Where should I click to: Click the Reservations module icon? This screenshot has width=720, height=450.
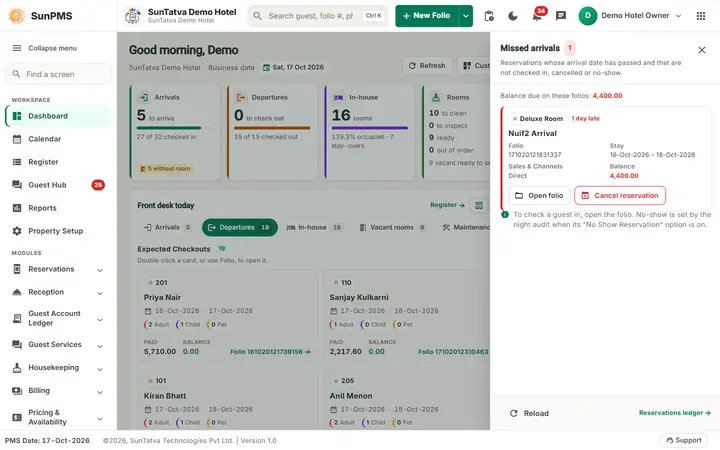pos(17,269)
